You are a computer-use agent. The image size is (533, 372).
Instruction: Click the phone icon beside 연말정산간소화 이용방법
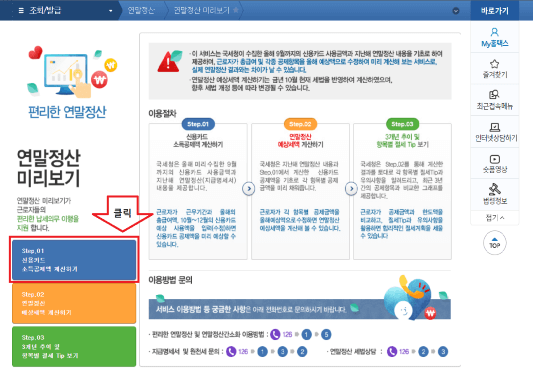[x=275, y=335]
